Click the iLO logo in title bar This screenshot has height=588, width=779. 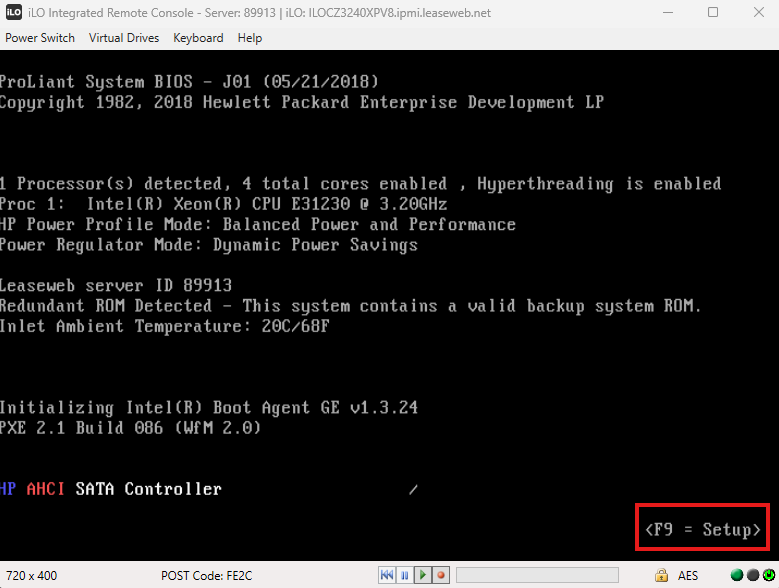(13, 12)
